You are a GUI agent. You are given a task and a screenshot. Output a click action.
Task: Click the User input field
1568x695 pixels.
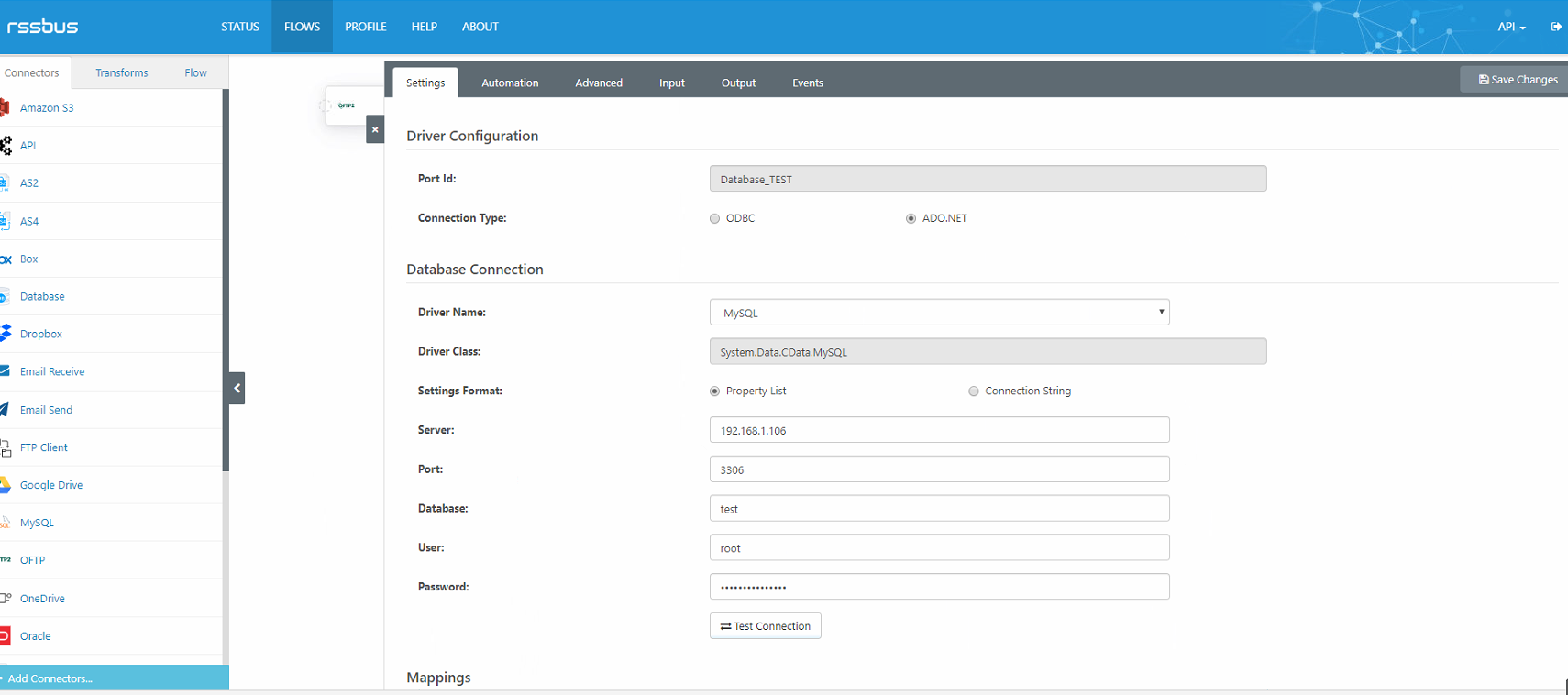[939, 547]
